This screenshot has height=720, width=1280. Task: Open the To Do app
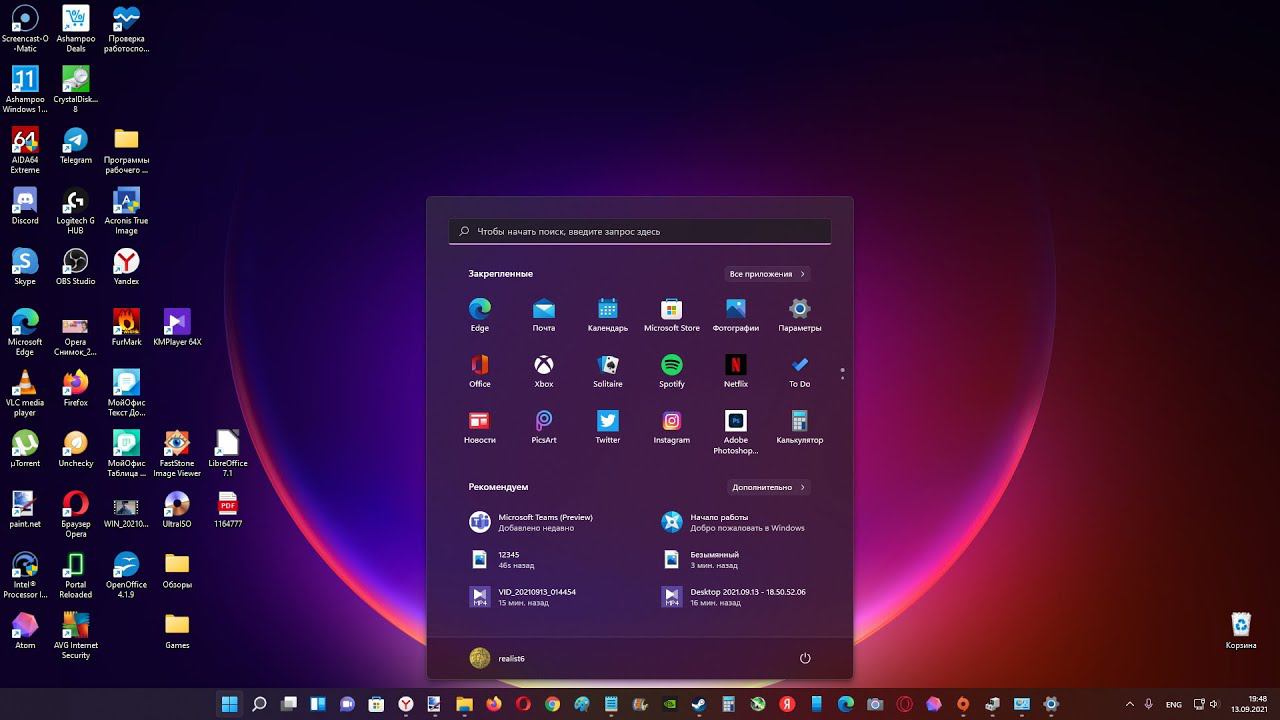[x=800, y=371]
